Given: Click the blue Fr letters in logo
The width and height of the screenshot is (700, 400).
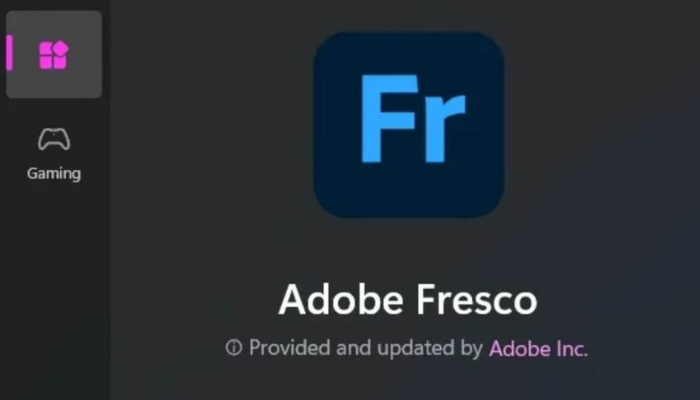Looking at the screenshot, I should [x=413, y=118].
